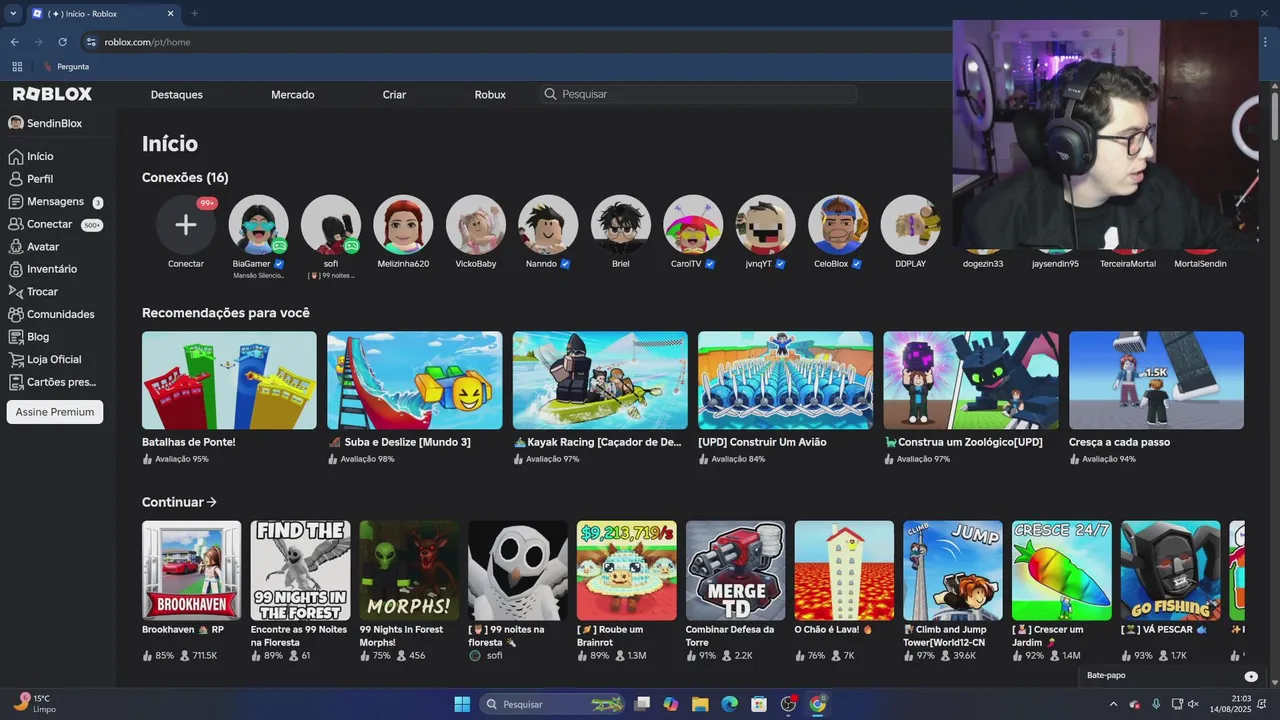Open CeloBlox's connection avatar
The image size is (1280, 720).
pyautogui.click(x=838, y=224)
